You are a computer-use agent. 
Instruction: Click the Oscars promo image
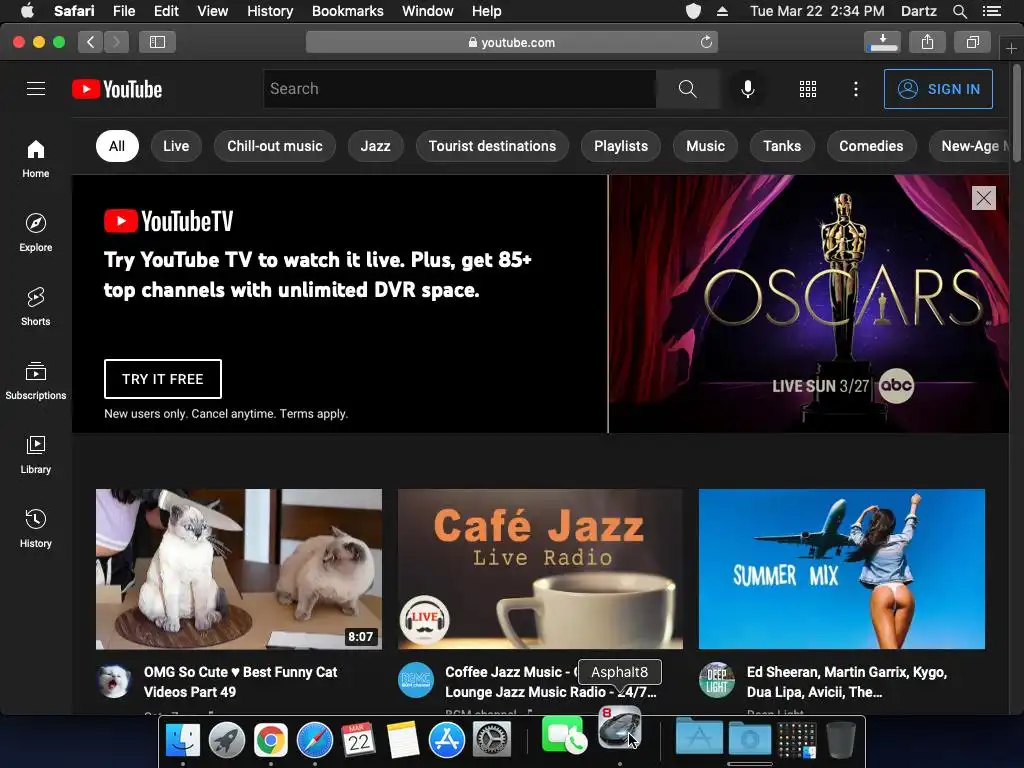809,304
